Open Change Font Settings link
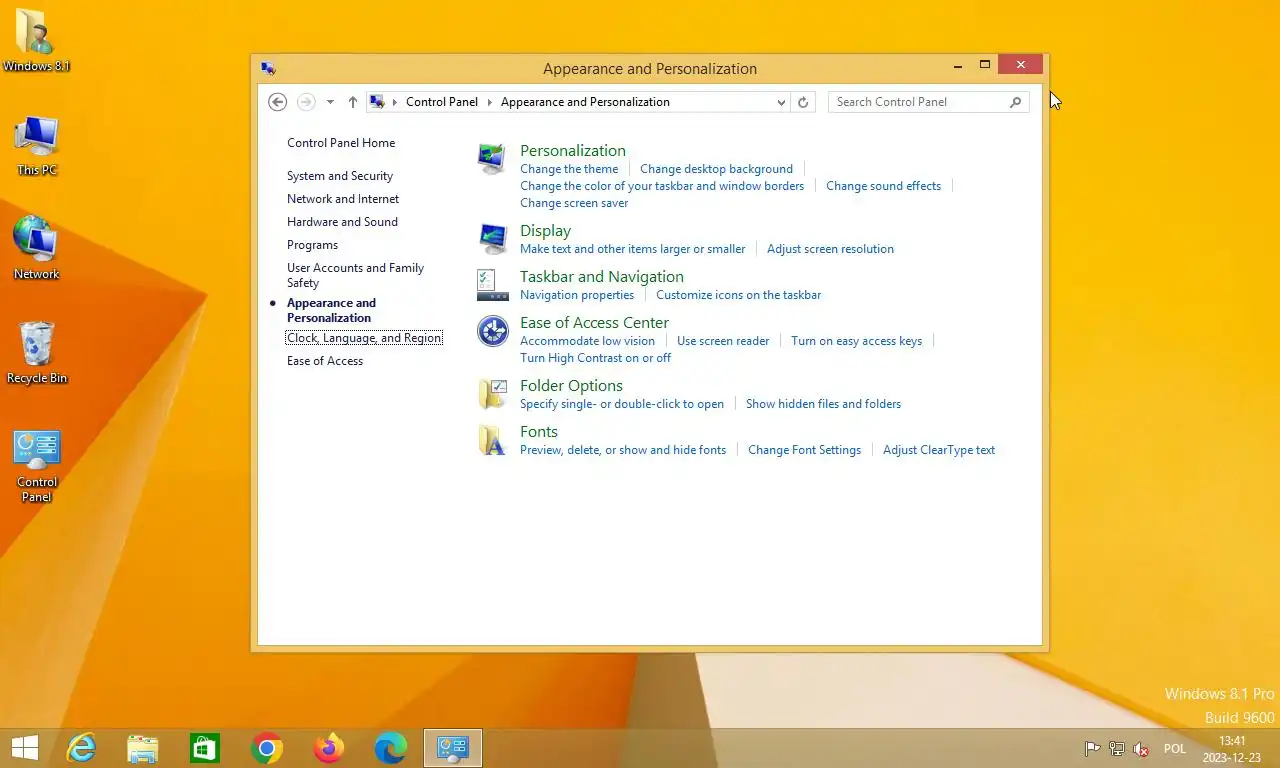Viewport: 1280px width, 768px height. point(804,450)
